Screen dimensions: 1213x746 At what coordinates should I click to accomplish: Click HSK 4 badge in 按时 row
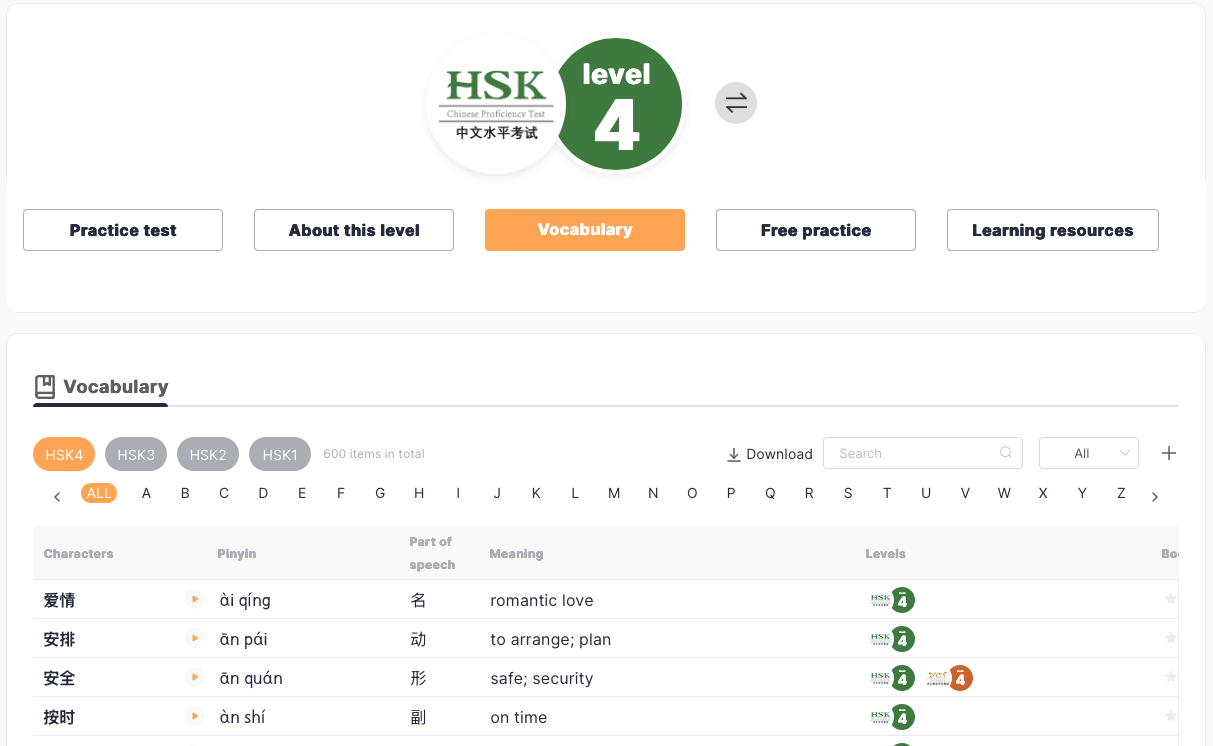tap(892, 717)
